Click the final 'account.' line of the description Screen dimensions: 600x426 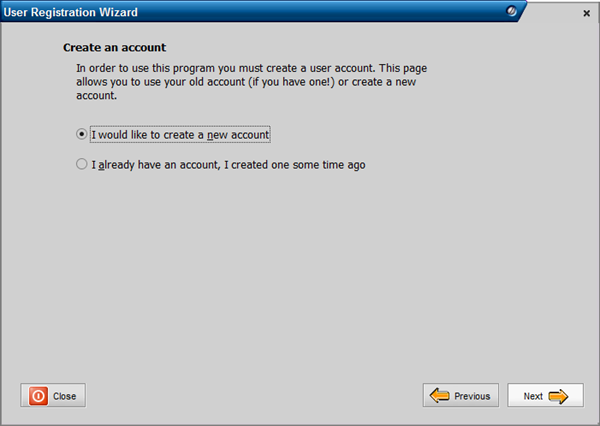click(x=97, y=97)
